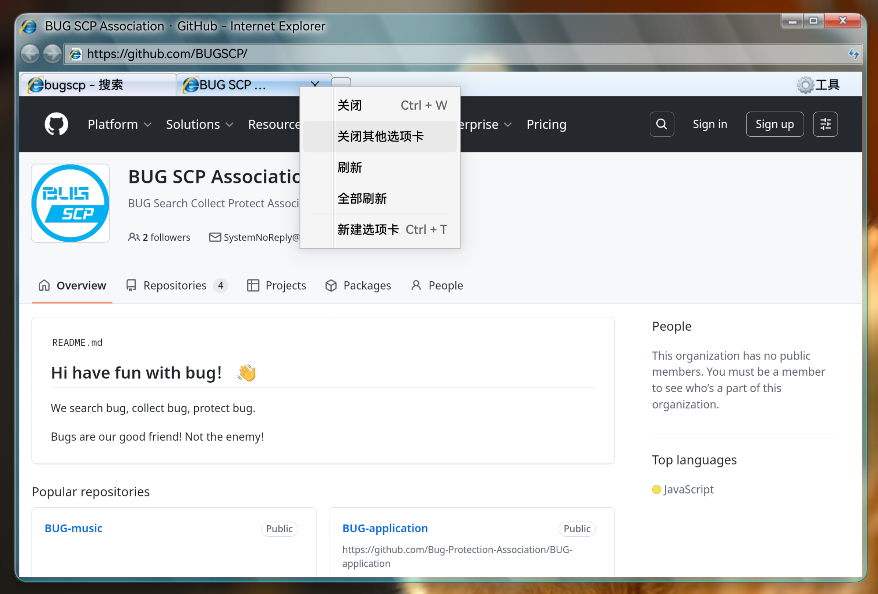
Task: Open the new tab button
Action: point(341,82)
